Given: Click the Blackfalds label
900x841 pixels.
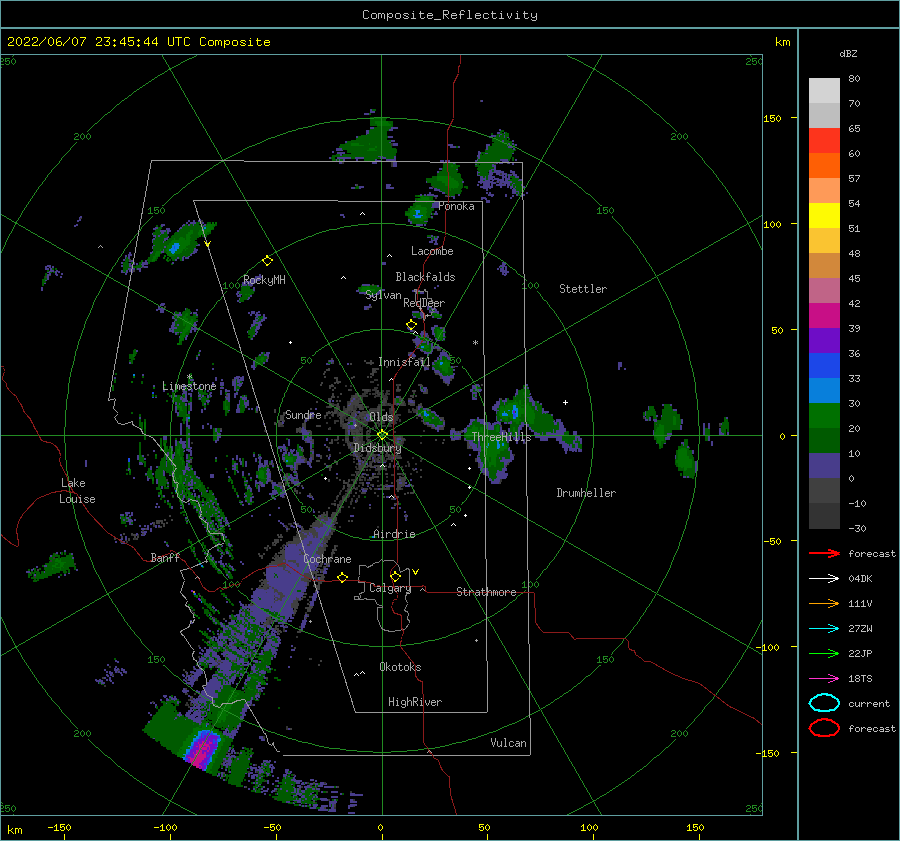Looking at the screenshot, I should pos(425,277).
